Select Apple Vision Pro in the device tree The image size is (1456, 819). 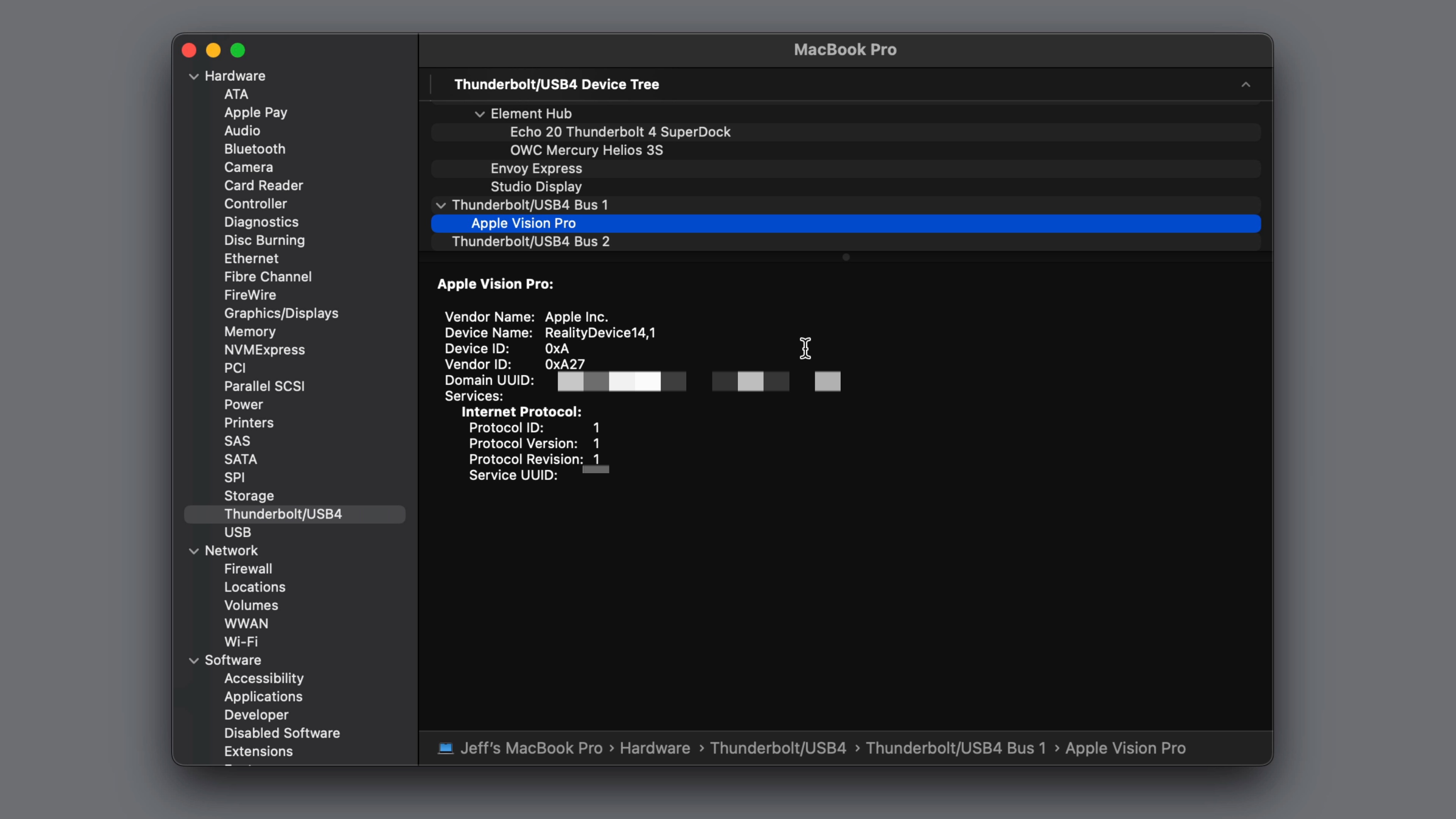tap(523, 223)
